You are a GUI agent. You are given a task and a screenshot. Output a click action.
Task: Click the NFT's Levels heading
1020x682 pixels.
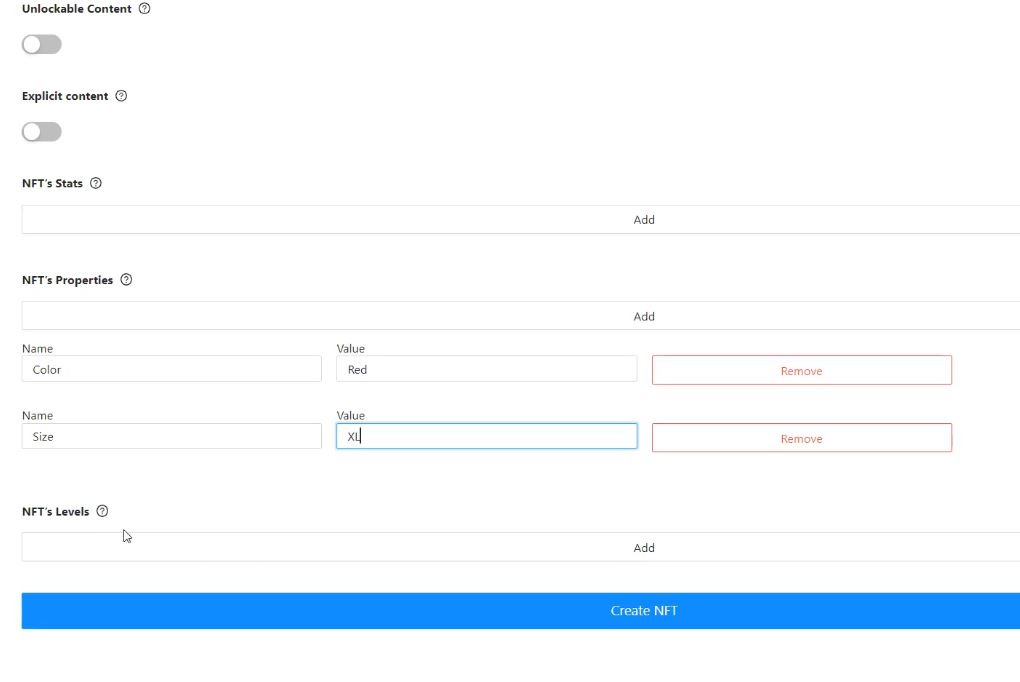(55, 512)
